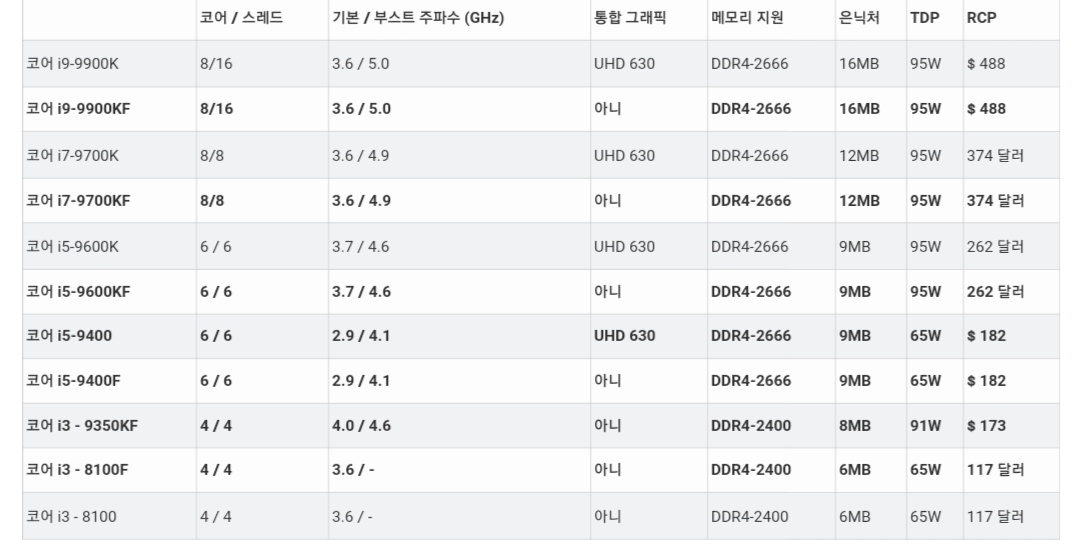Click the 은닉처 column header
Image resolution: width=1080 pixels, height=551 pixels.
(x=859, y=18)
